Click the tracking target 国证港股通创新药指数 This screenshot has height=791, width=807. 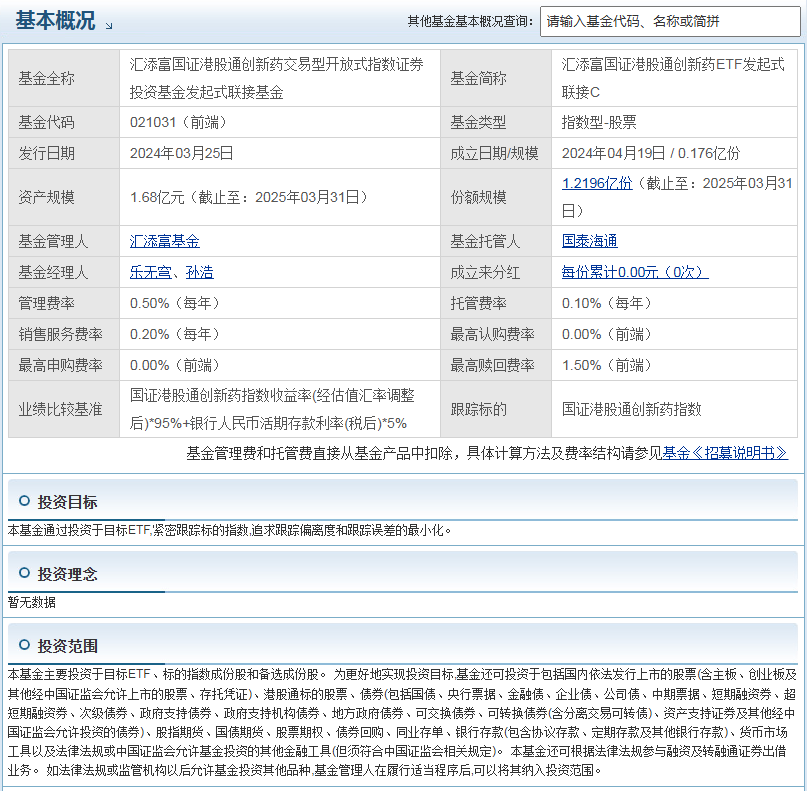(x=631, y=409)
